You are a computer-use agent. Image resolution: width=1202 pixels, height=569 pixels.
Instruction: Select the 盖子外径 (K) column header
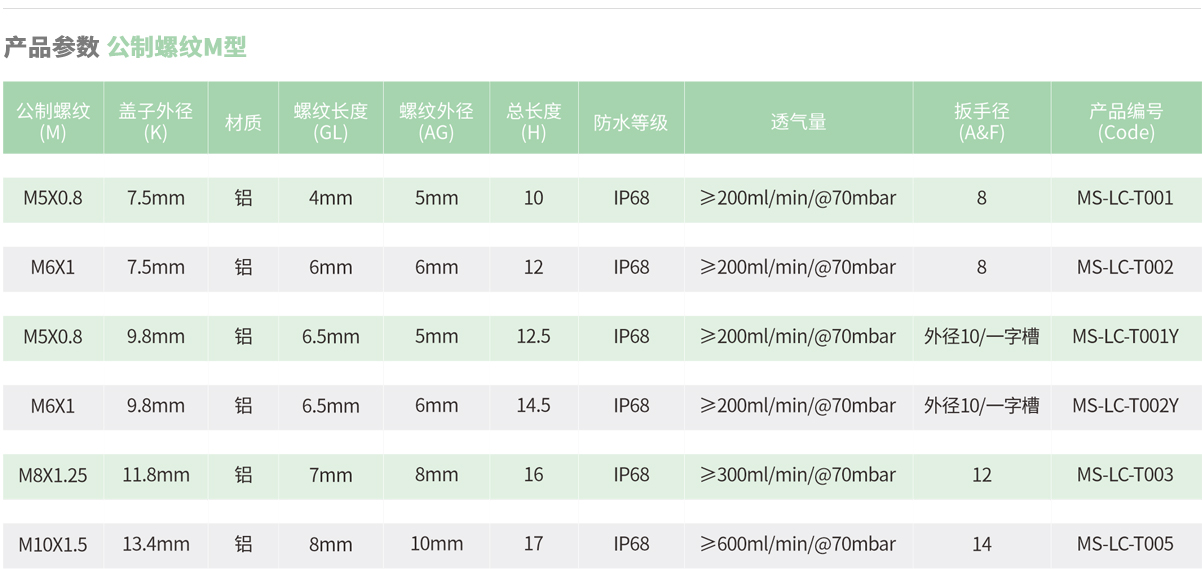click(155, 121)
